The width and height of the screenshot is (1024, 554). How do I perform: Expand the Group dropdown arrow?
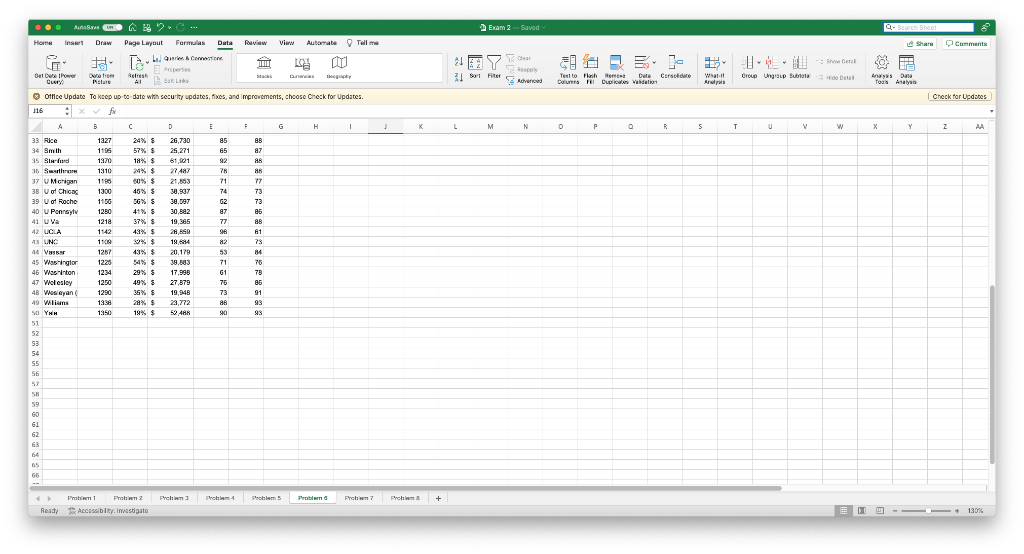tap(759, 63)
